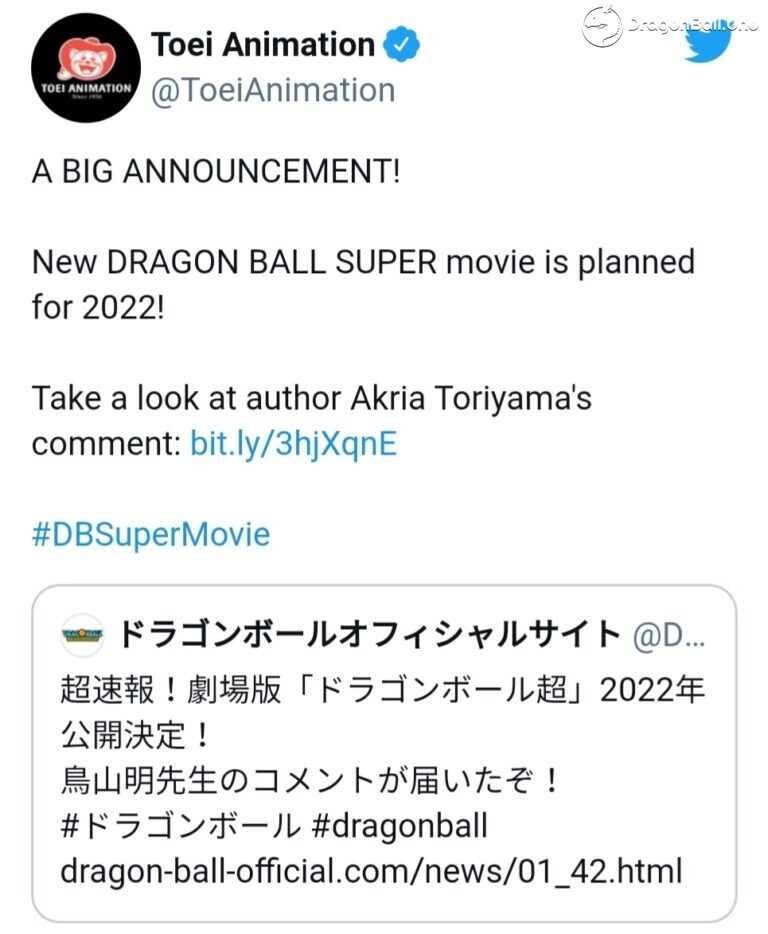Open the quoted ドラゴンボールオフィシャルサイト account name
The image size is (768, 934).
(370, 634)
